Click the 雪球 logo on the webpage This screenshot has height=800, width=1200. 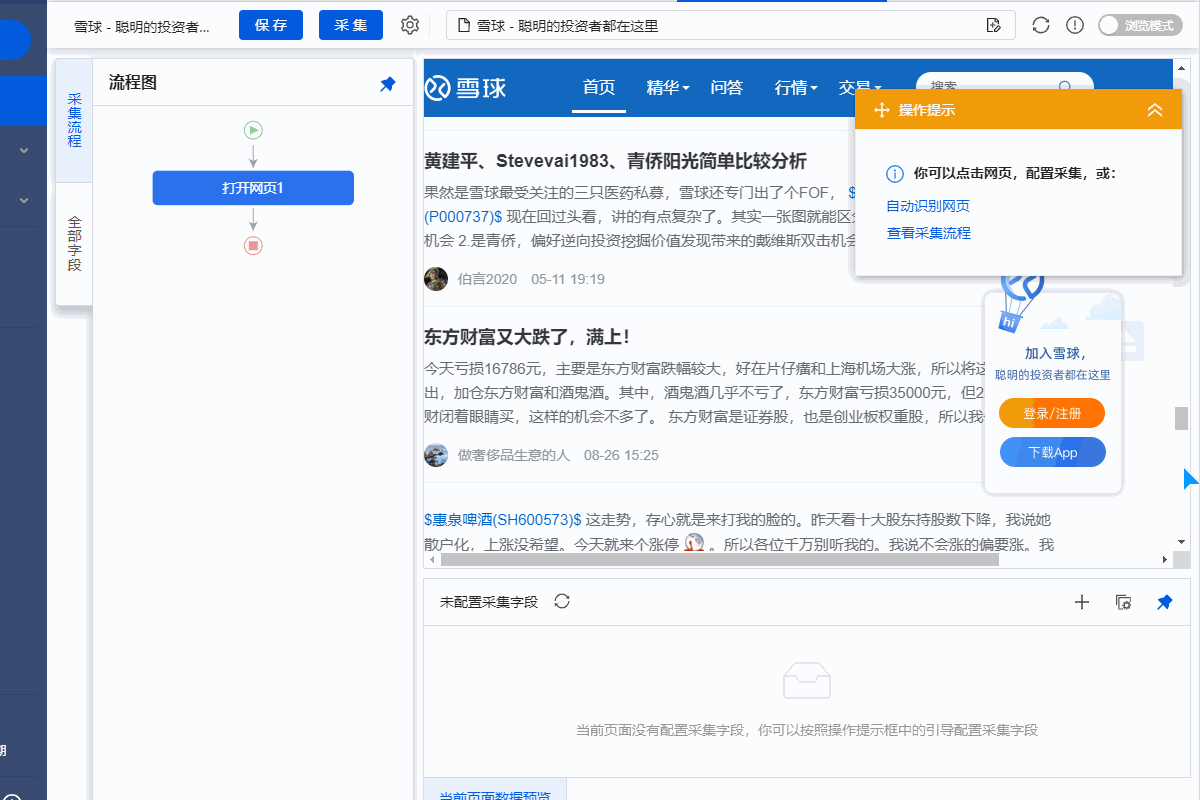[466, 88]
